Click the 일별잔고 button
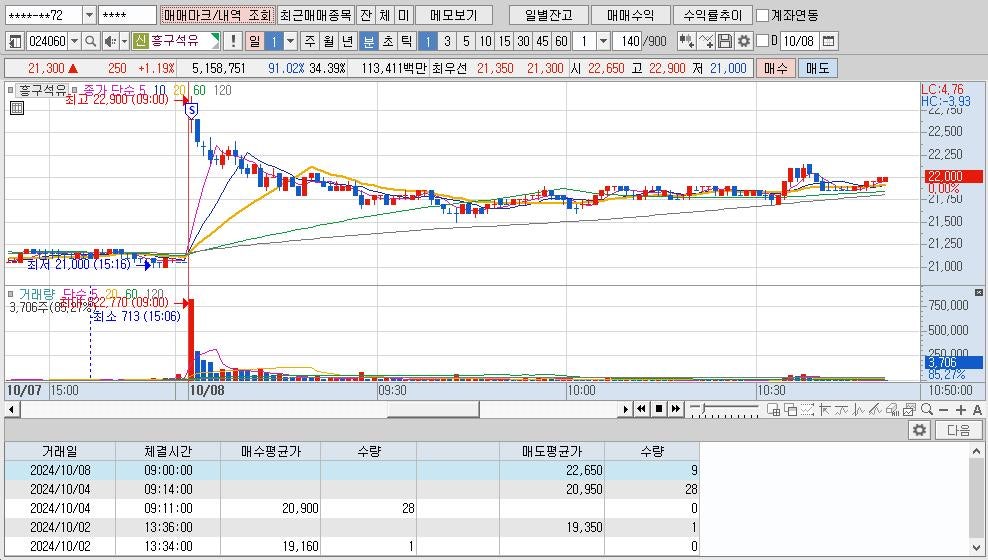Image resolution: width=988 pixels, height=560 pixels. click(x=548, y=15)
